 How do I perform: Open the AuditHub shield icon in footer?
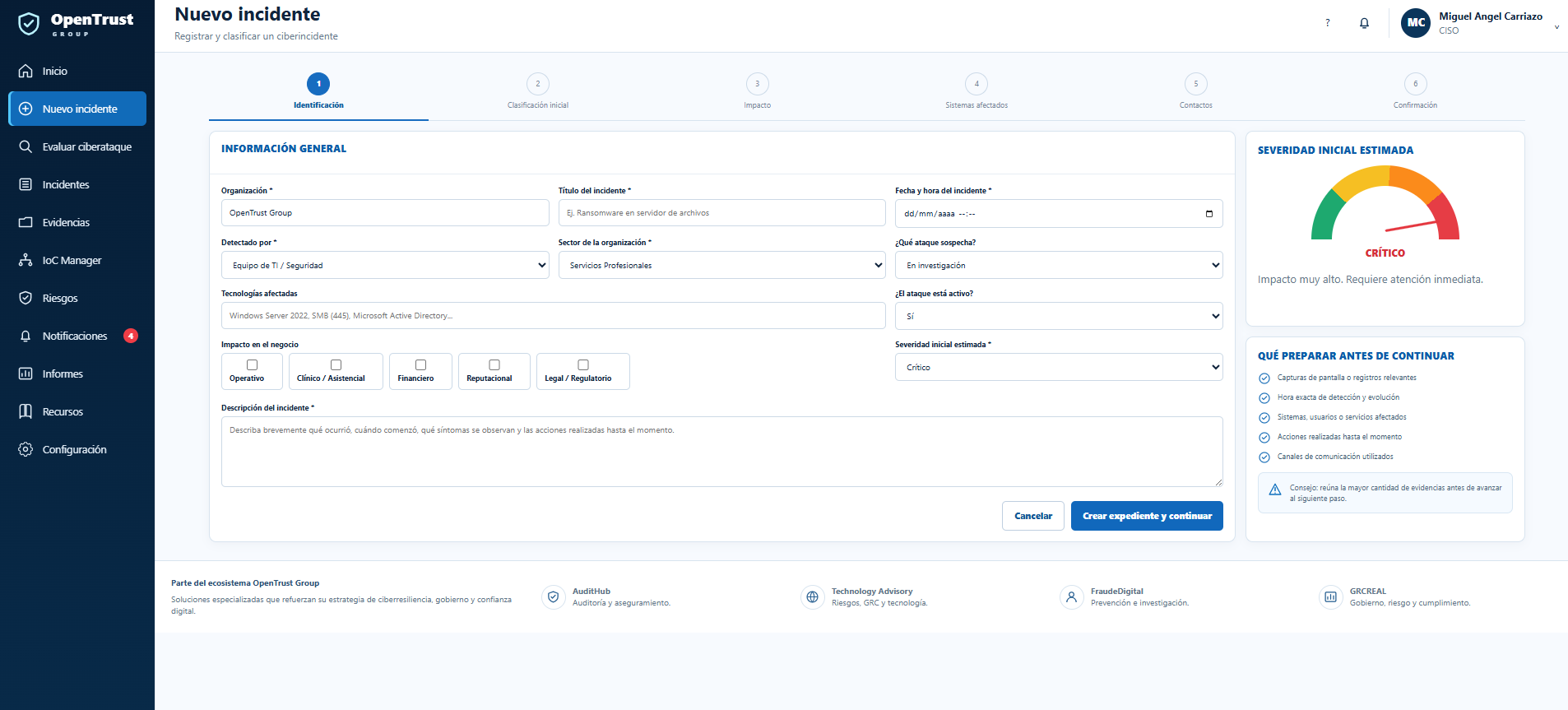554,597
